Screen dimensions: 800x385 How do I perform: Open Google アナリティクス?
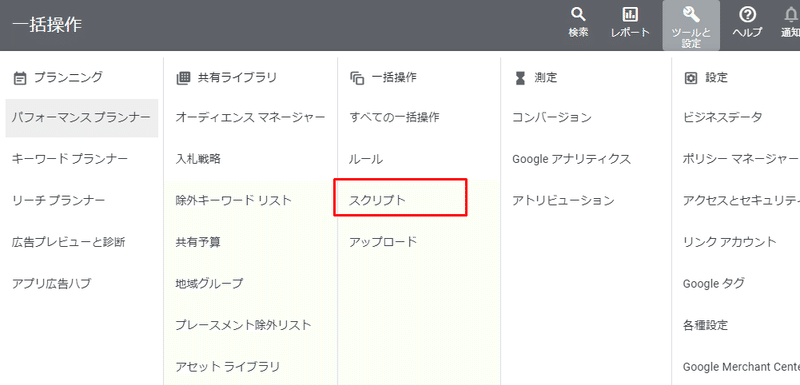tap(571, 159)
